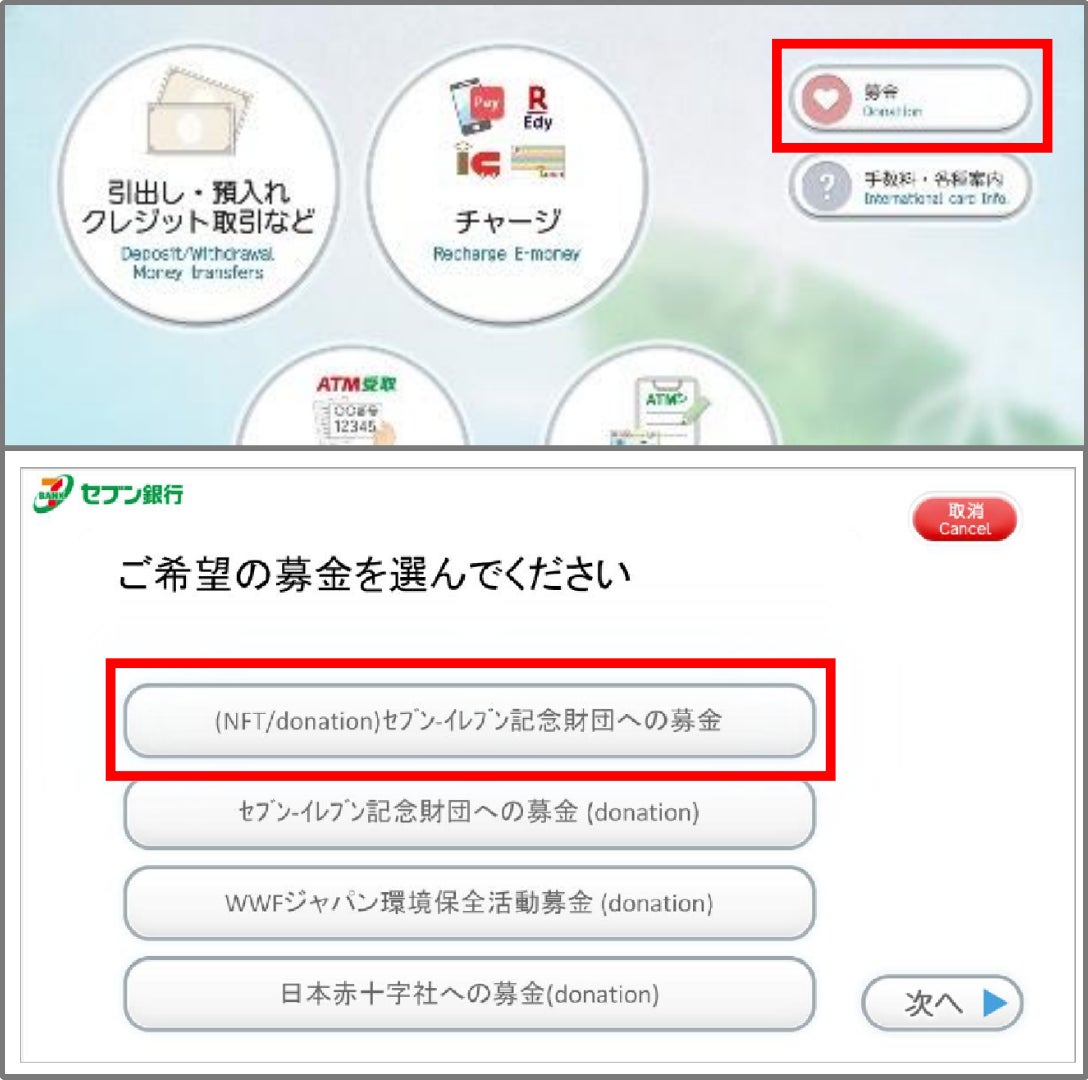The image size is (1088, 1080).
Task: Tap the ATM clipboard icon
Action: tap(659, 411)
